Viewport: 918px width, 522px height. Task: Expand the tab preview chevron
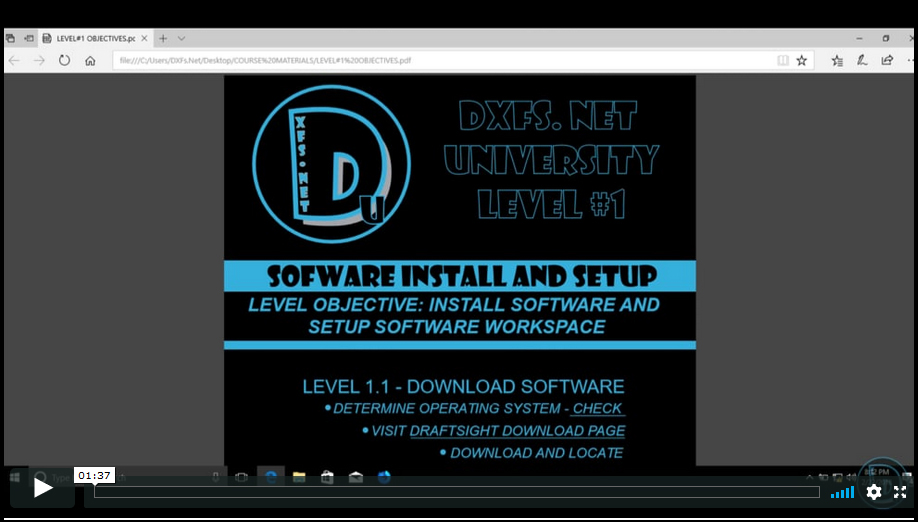pos(181,39)
